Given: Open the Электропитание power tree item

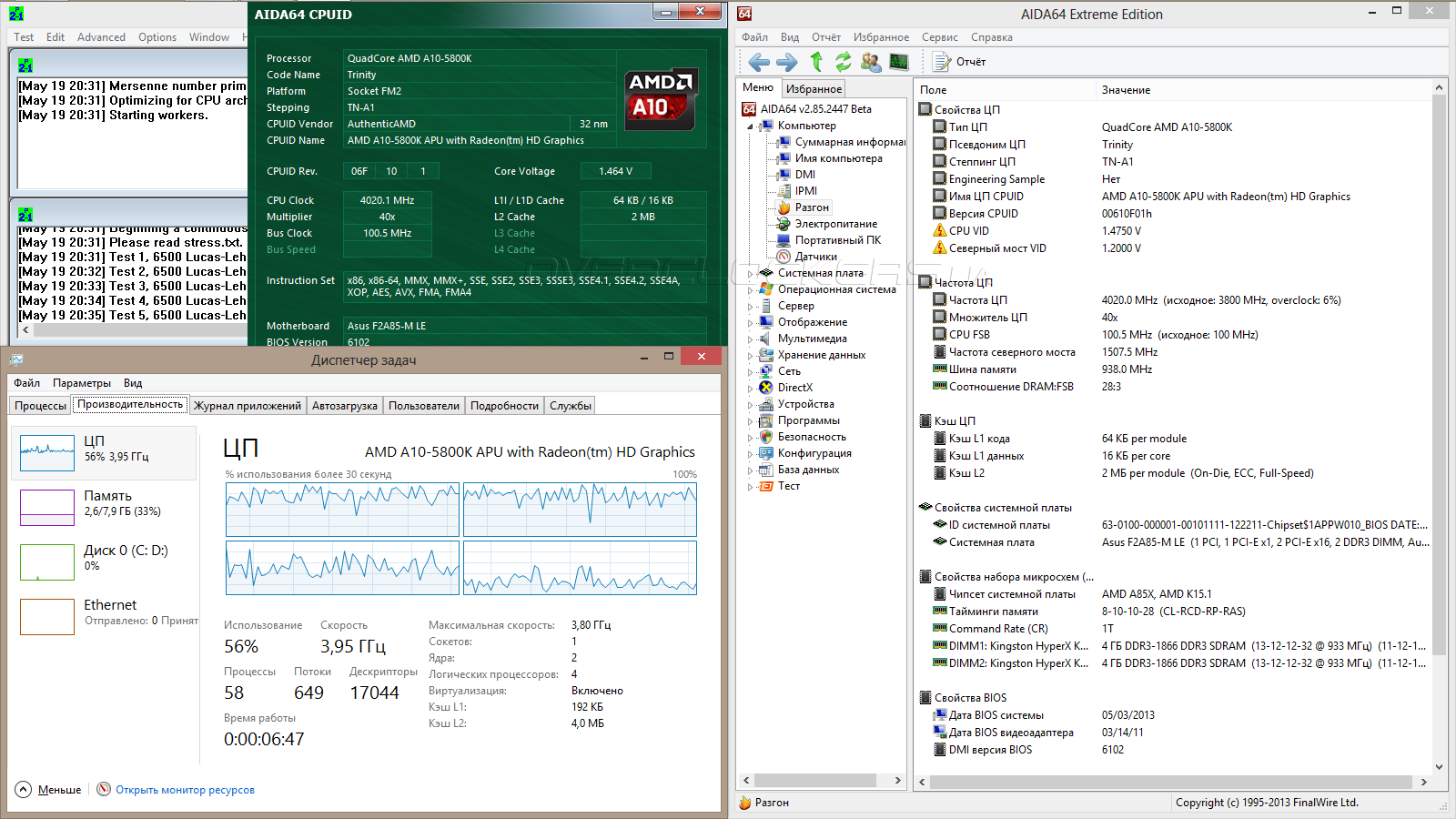Looking at the screenshot, I should (x=835, y=224).
